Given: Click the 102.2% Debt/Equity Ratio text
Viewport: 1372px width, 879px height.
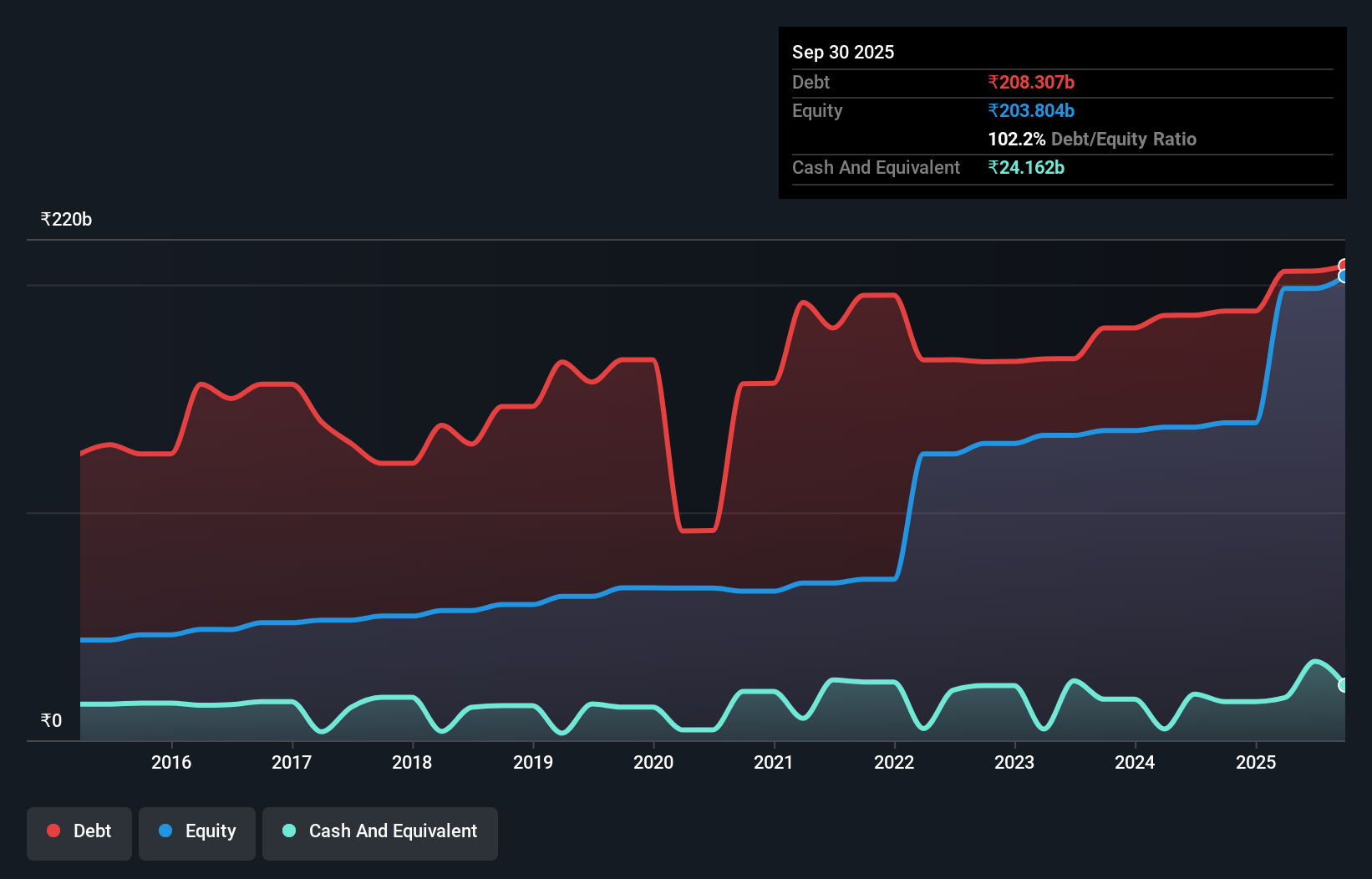Looking at the screenshot, I should pos(1092,139).
